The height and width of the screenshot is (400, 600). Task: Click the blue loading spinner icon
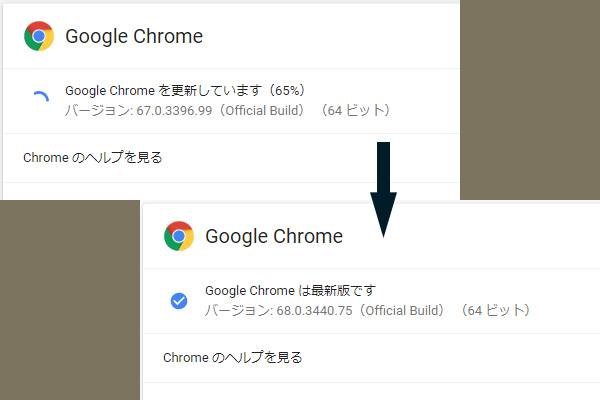(39, 99)
